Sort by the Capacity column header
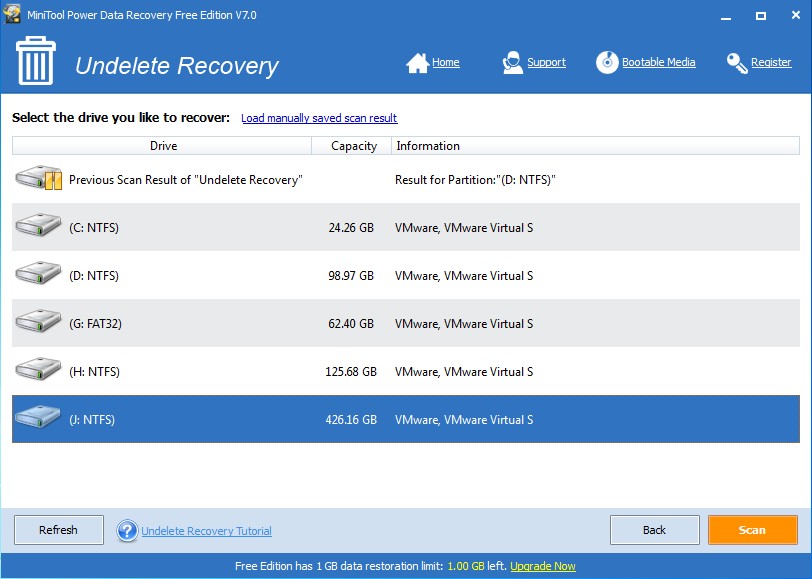 coord(352,146)
